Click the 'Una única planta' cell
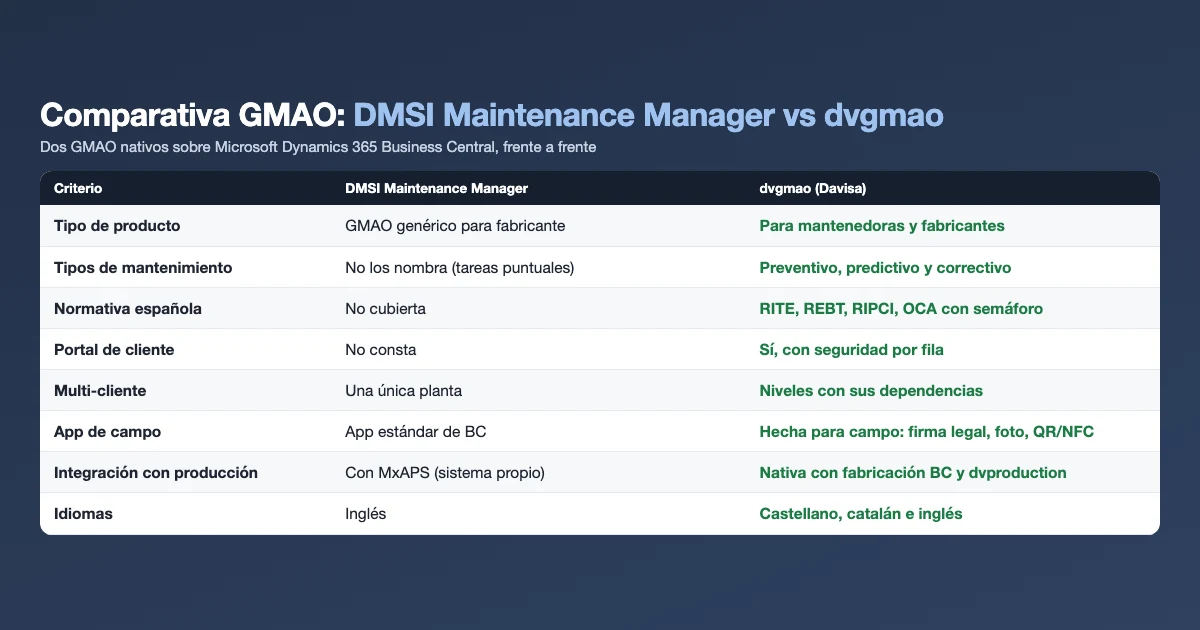 pos(403,390)
